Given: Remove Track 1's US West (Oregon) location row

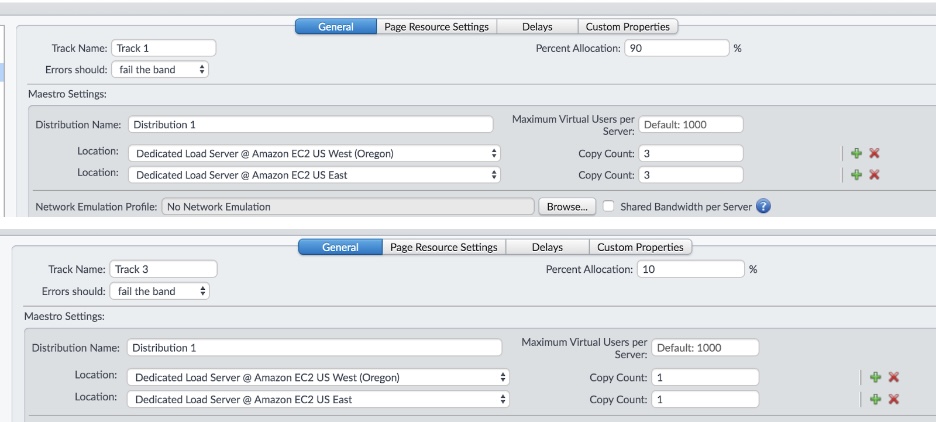Looking at the screenshot, I should 874,153.
